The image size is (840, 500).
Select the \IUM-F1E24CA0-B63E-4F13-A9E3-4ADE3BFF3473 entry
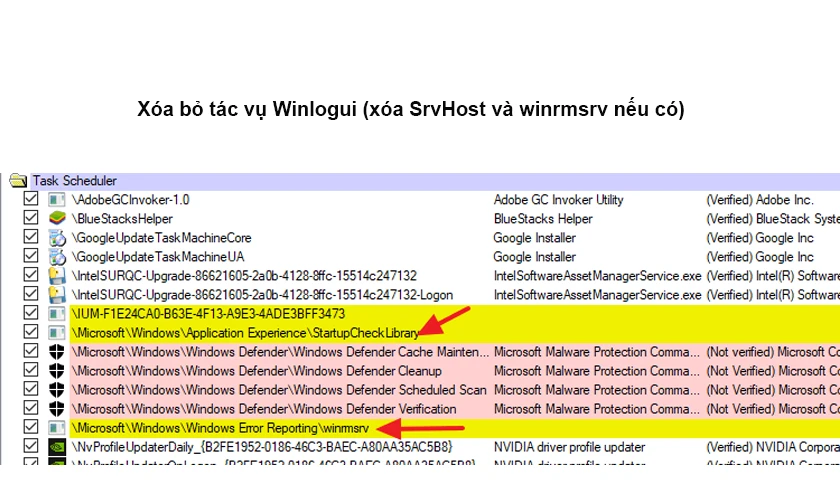(208, 314)
